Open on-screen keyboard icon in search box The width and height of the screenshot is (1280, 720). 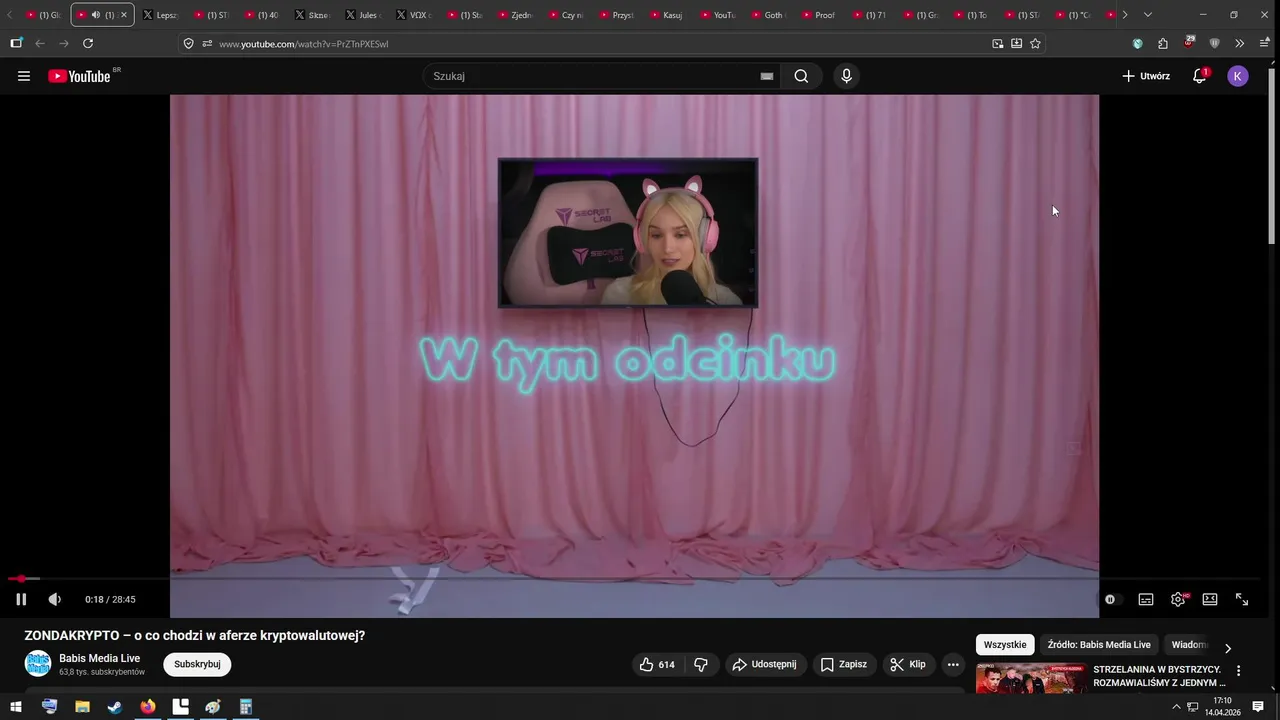[x=767, y=76]
